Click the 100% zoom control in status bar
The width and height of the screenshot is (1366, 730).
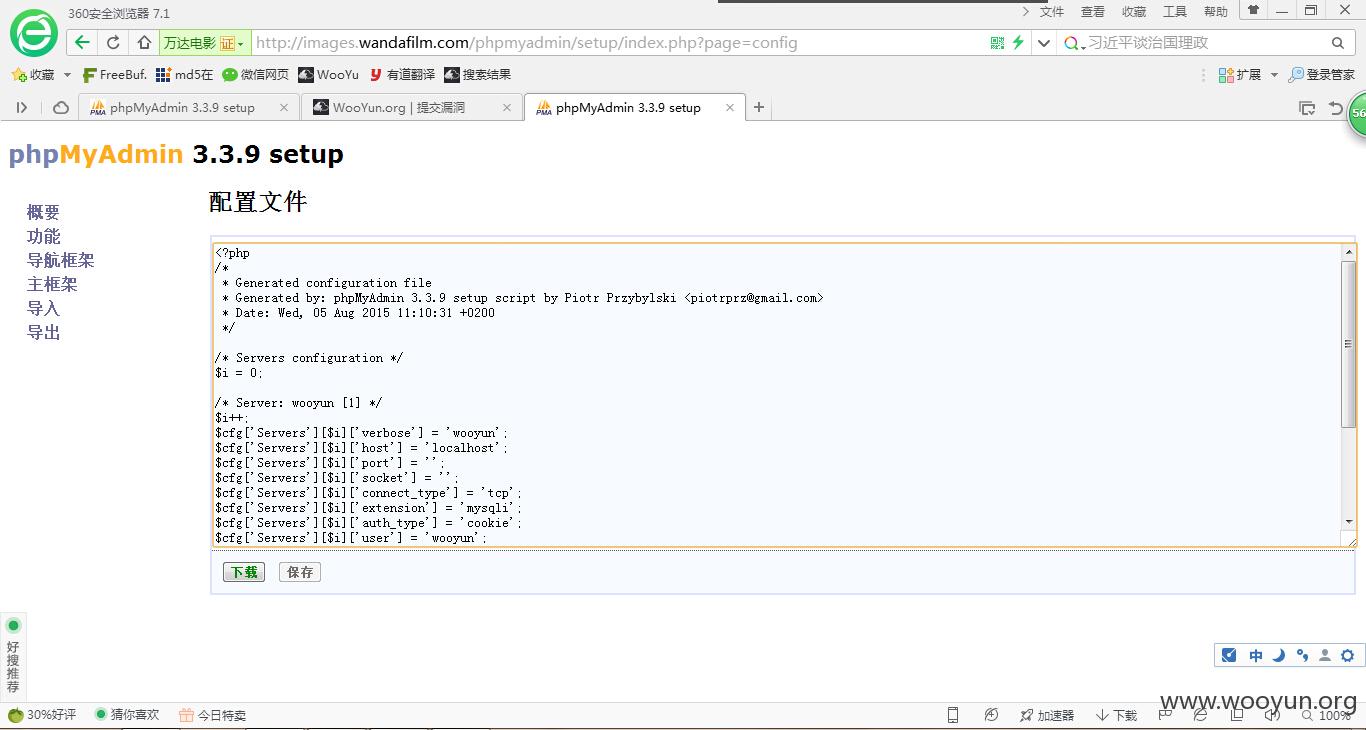point(1327,715)
